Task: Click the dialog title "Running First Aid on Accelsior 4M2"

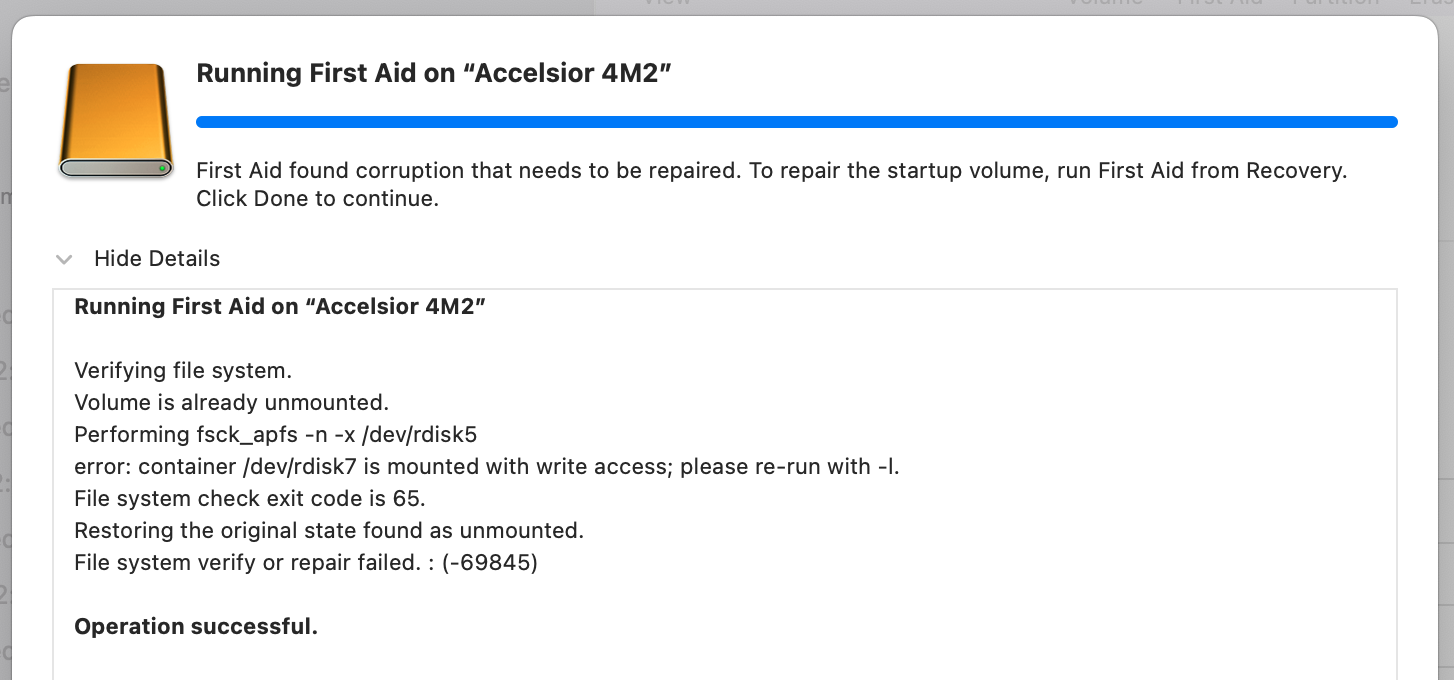Action: pyautogui.click(x=433, y=73)
